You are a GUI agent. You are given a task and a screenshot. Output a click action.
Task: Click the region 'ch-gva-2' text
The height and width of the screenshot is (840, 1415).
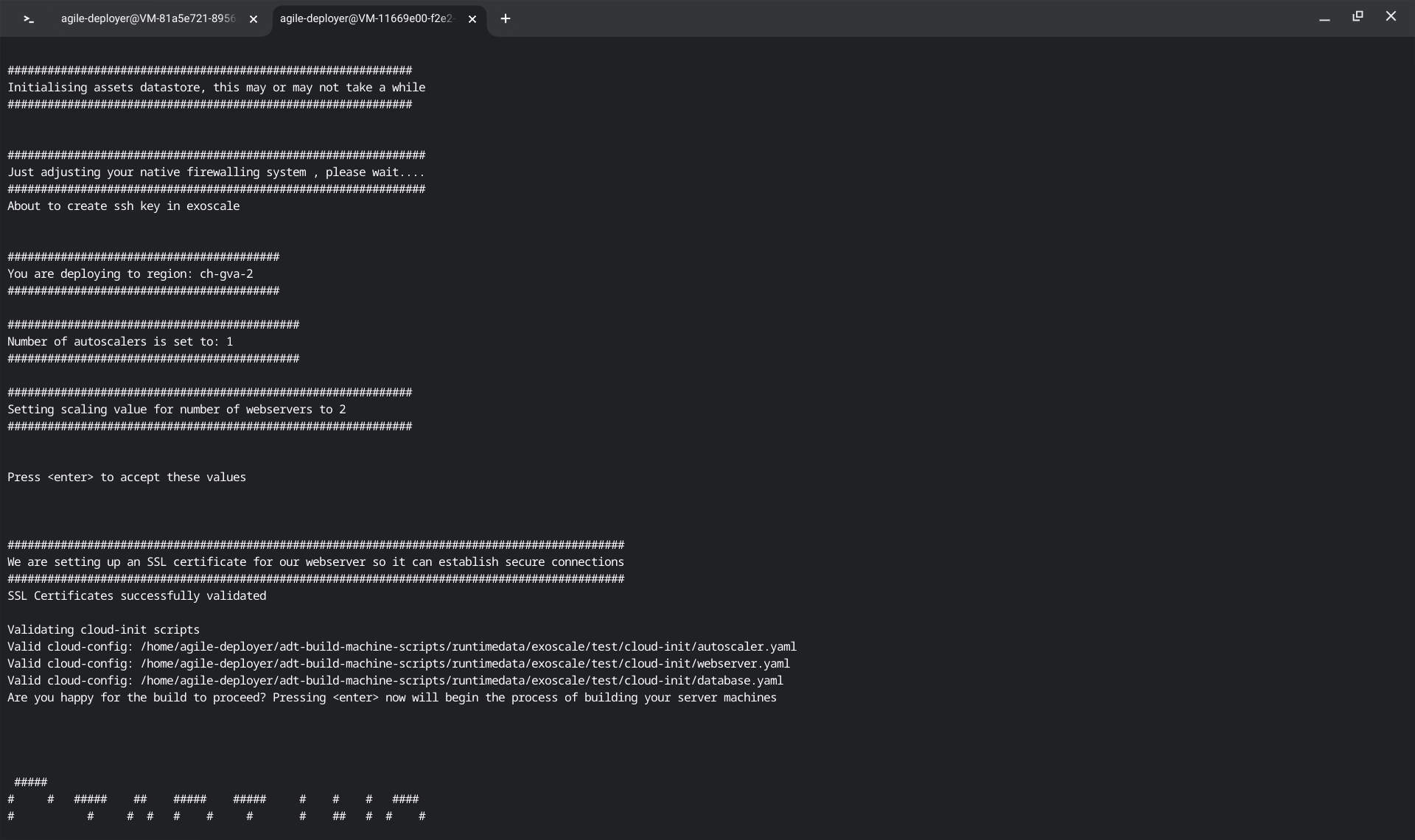pyautogui.click(x=226, y=273)
